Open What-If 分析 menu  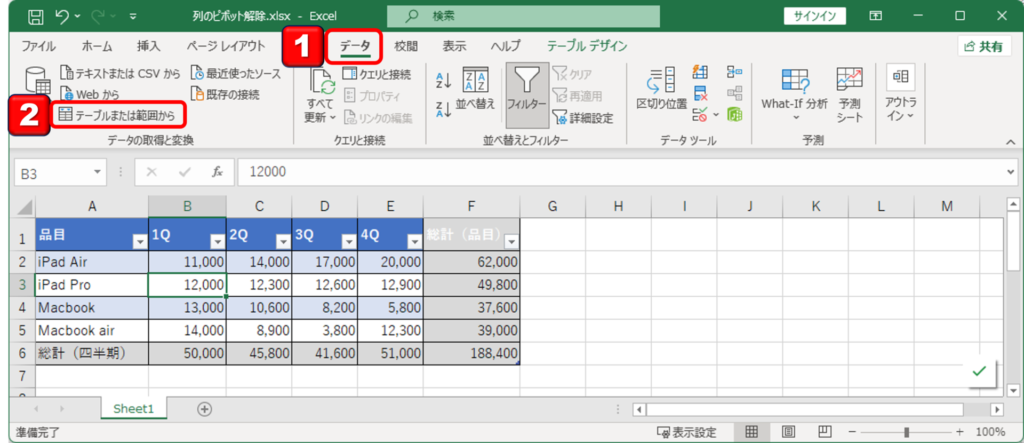point(794,95)
